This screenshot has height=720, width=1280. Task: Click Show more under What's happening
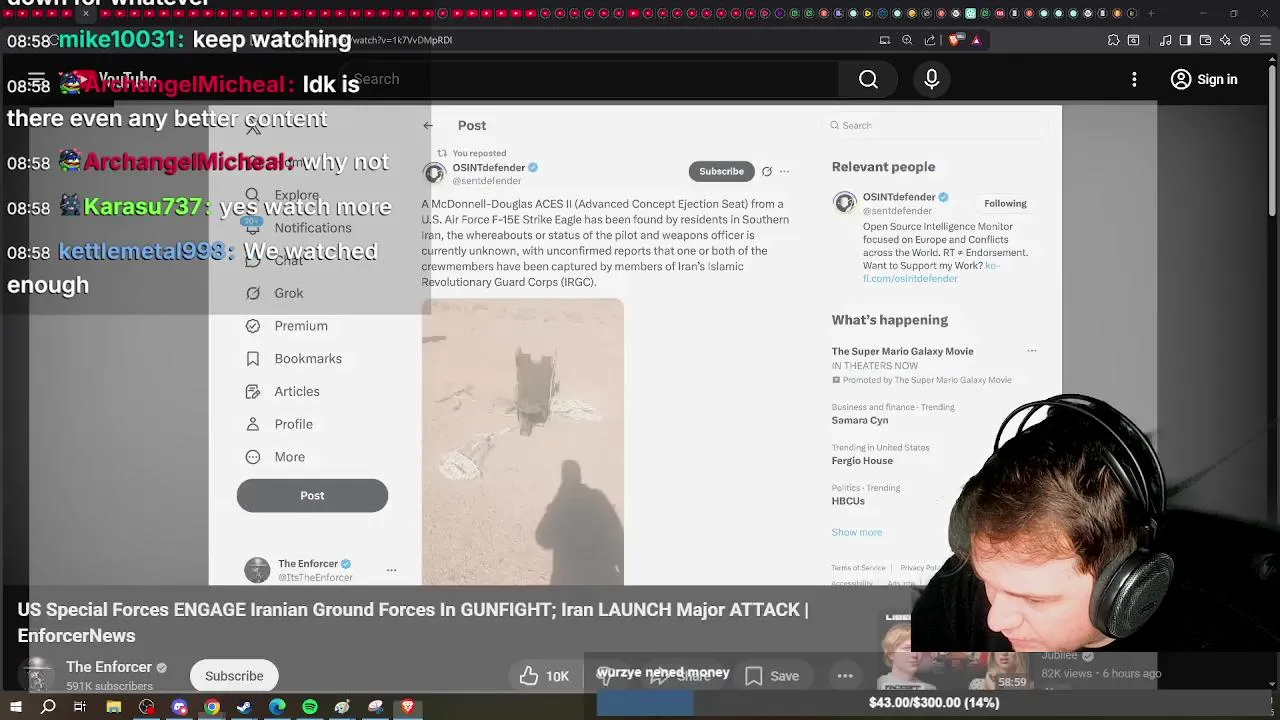coord(857,532)
